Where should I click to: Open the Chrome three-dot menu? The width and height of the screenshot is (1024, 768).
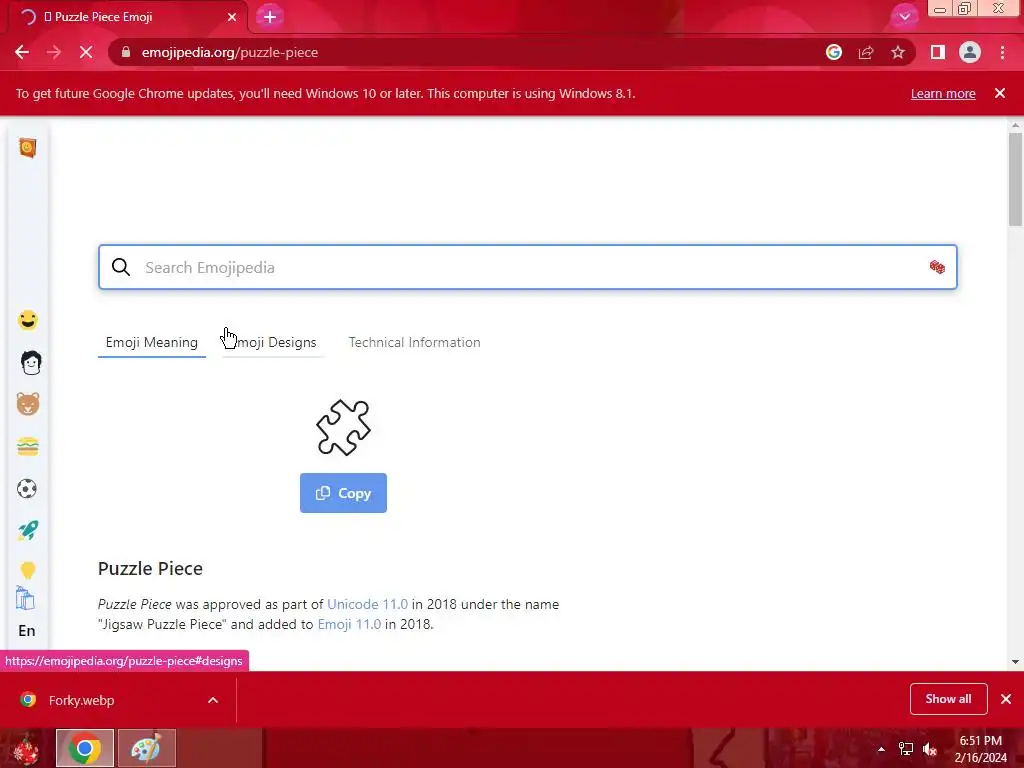point(1002,52)
